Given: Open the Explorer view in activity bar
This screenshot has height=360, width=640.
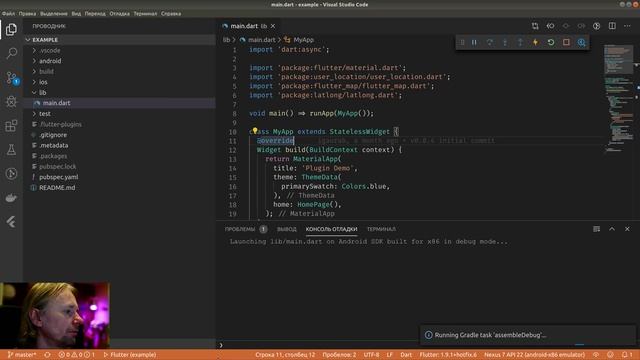Looking at the screenshot, I should [x=11, y=29].
